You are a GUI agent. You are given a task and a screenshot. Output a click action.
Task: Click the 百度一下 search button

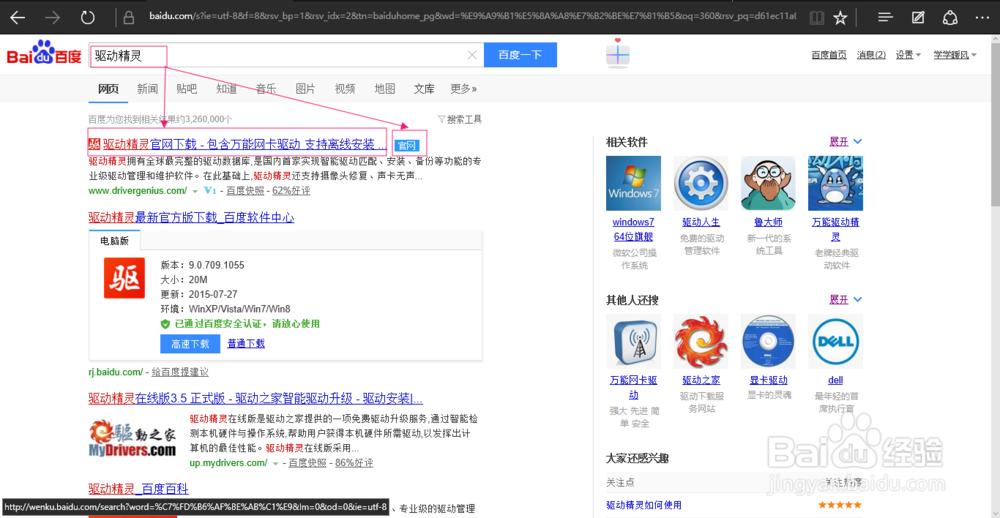click(520, 55)
